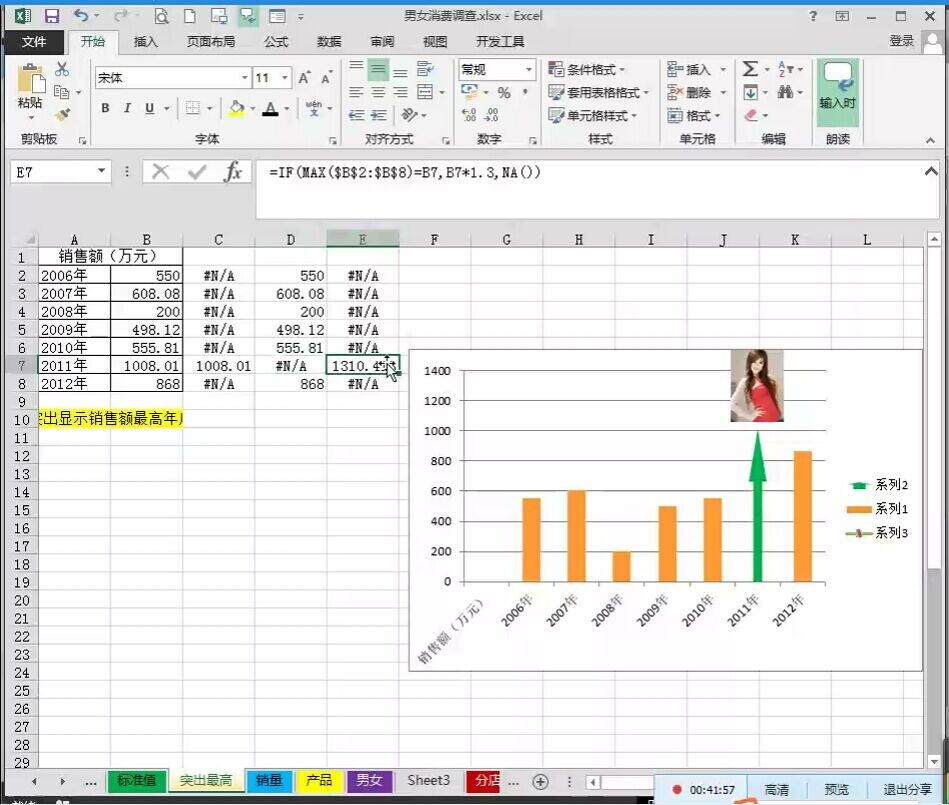Click the Format Painter brush icon
The image size is (949, 805).
[63, 116]
